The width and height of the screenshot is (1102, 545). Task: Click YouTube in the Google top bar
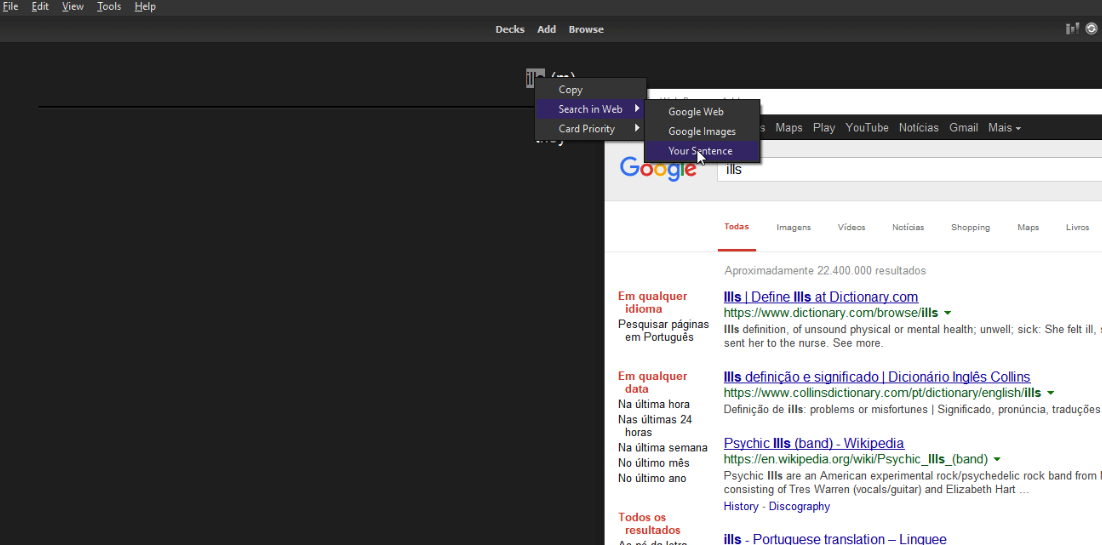[x=867, y=127]
